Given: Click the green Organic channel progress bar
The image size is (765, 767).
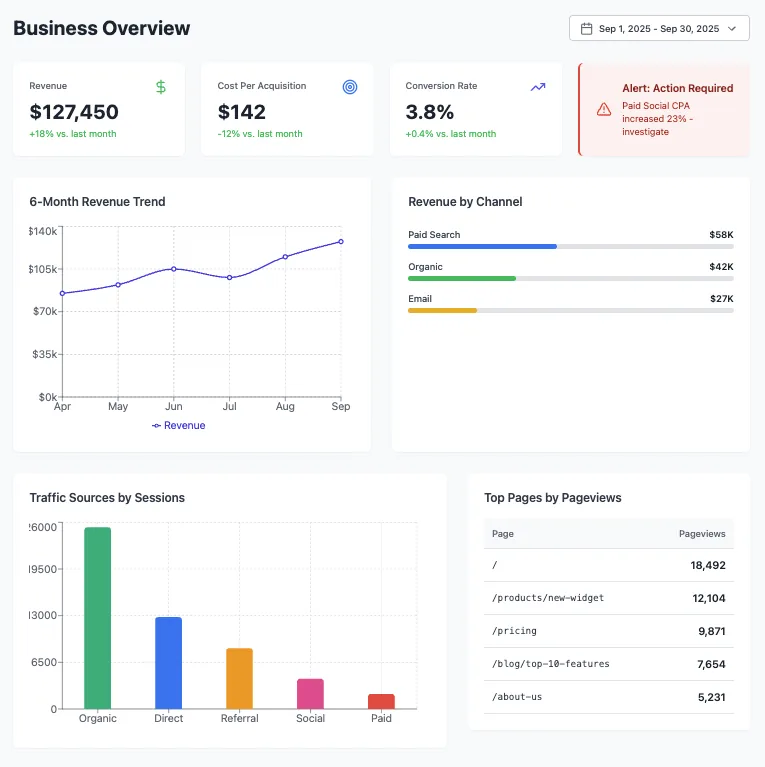Looking at the screenshot, I should tap(462, 278).
